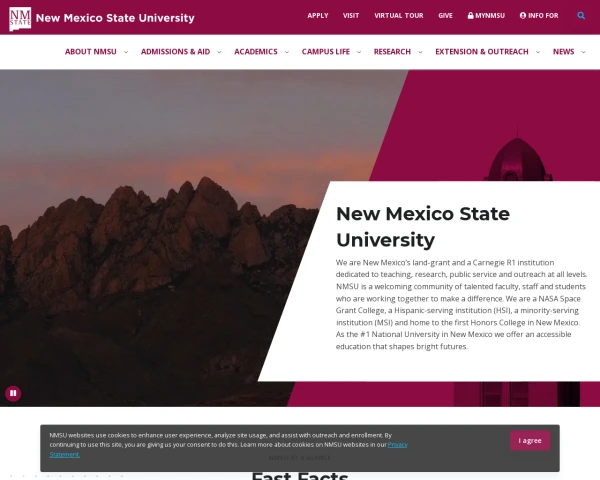Click the NM State logo icon
Screen dimensions: 600x480
click(x=20, y=18)
